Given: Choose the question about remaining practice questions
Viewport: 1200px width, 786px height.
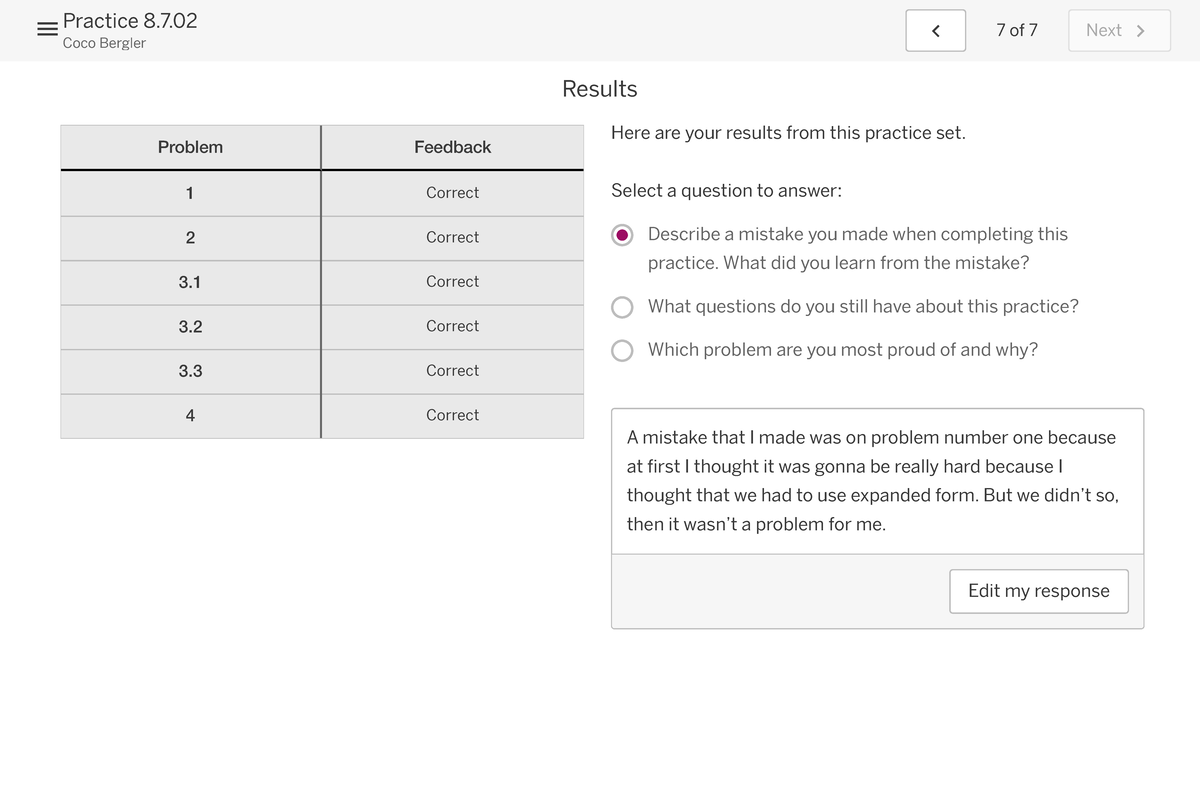Looking at the screenshot, I should pyautogui.click(x=622, y=307).
